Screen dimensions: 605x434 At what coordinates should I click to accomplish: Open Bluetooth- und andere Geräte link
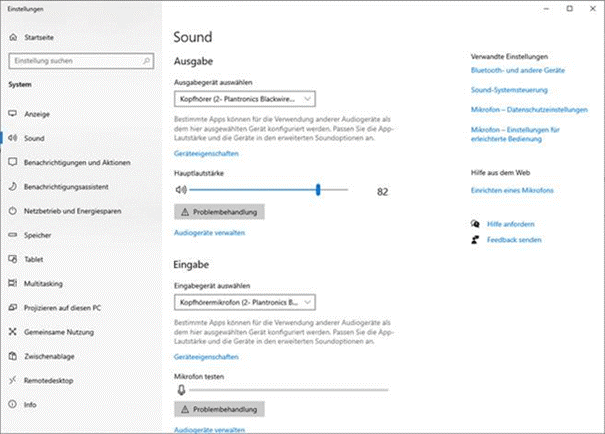click(x=519, y=72)
